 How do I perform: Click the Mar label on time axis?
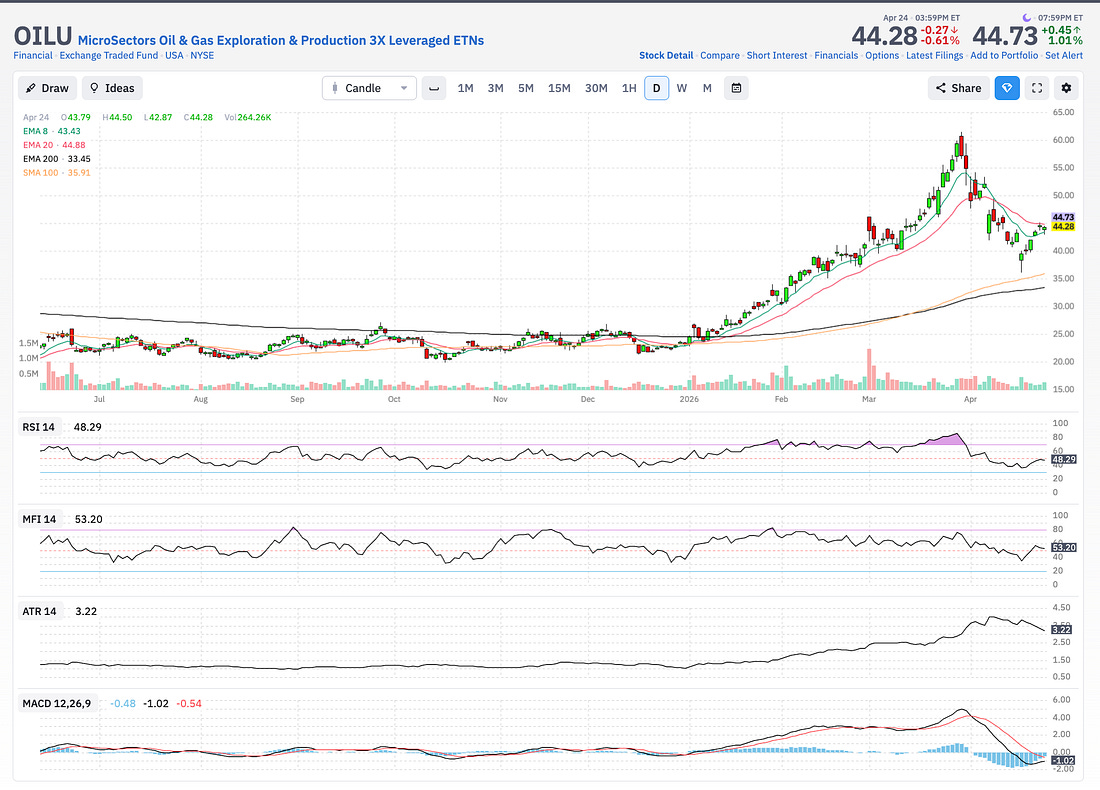click(x=868, y=399)
